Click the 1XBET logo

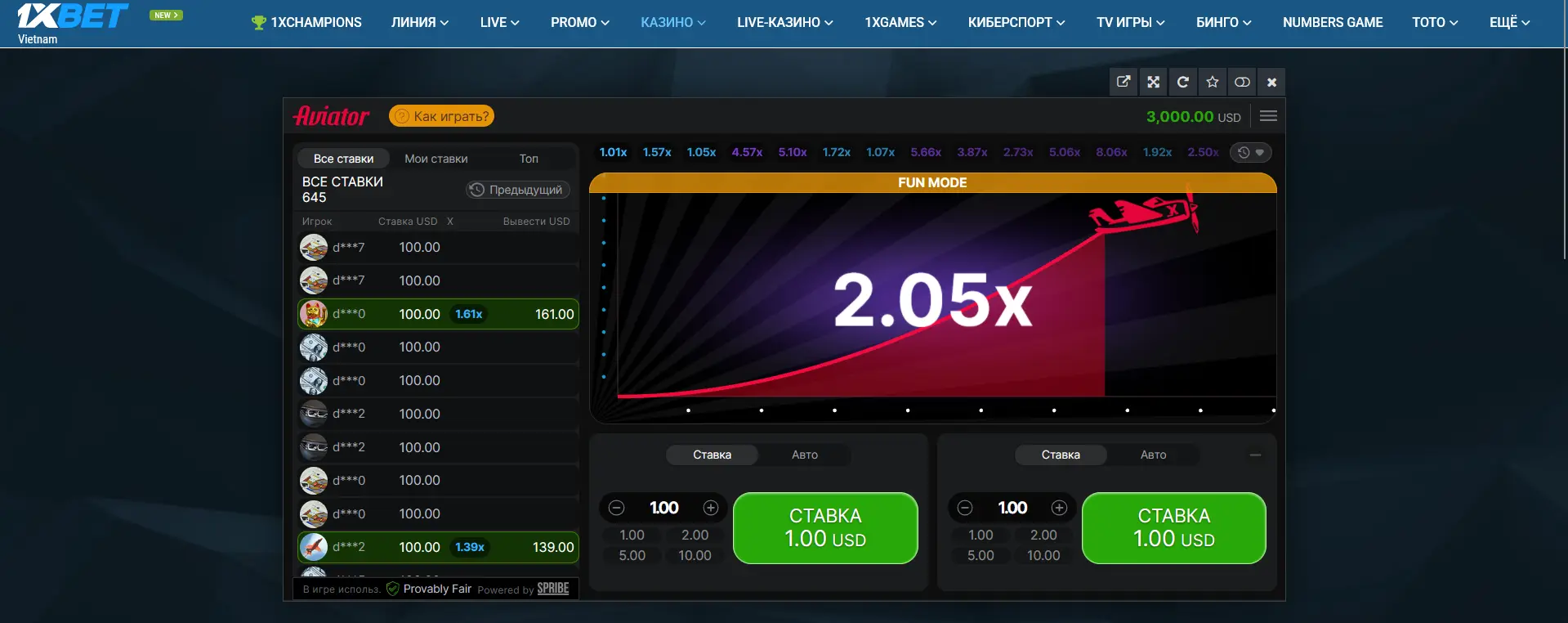click(73, 16)
